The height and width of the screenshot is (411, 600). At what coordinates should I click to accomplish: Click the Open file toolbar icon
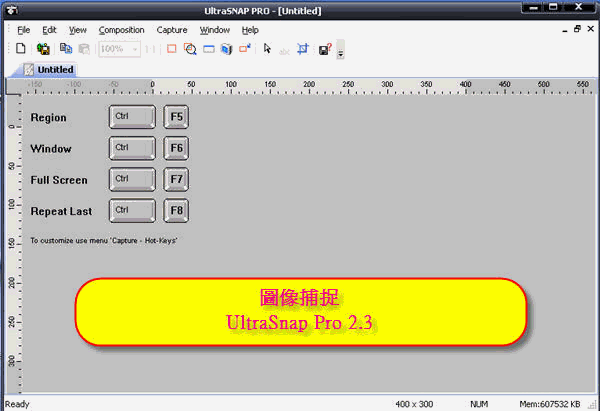click(x=43, y=48)
